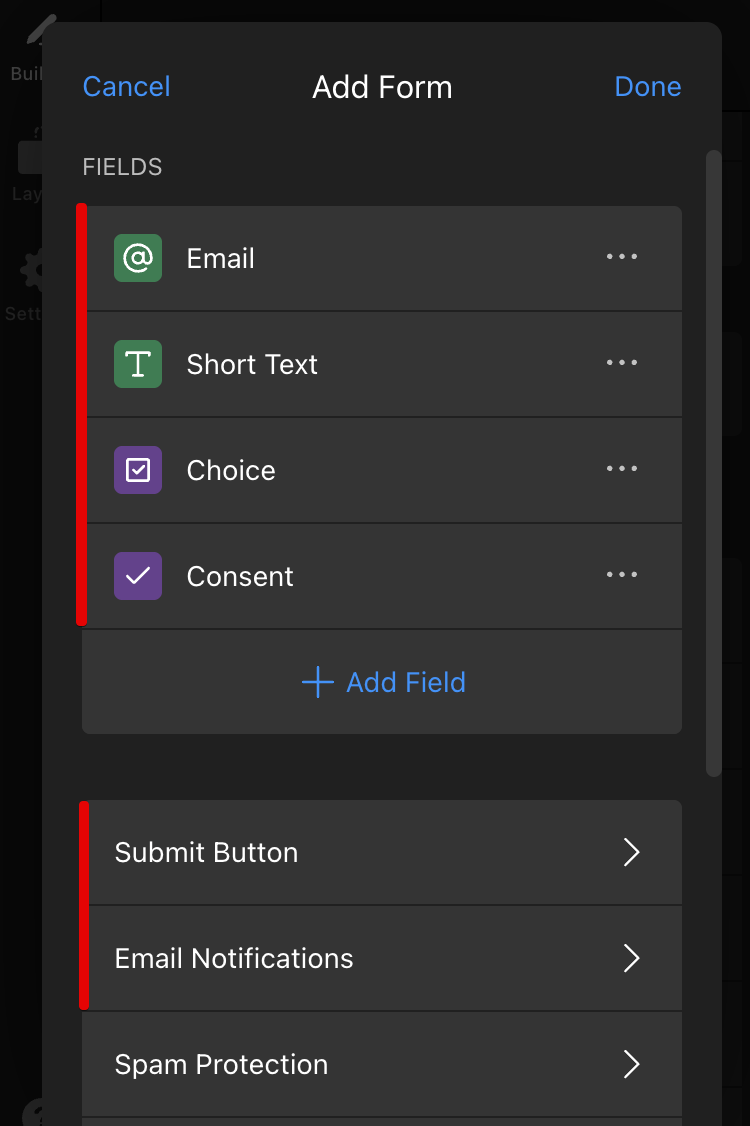Click the Choice field checkbox icon
The height and width of the screenshot is (1126, 750).
click(x=138, y=470)
